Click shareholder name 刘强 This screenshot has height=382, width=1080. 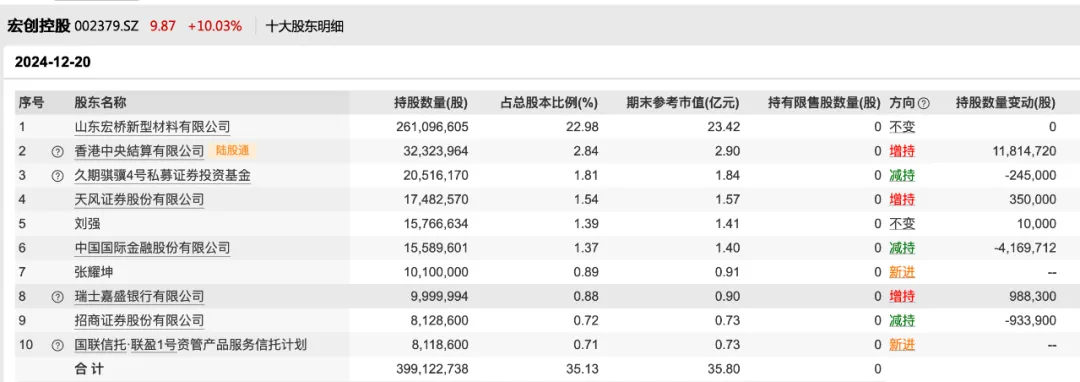point(87,224)
